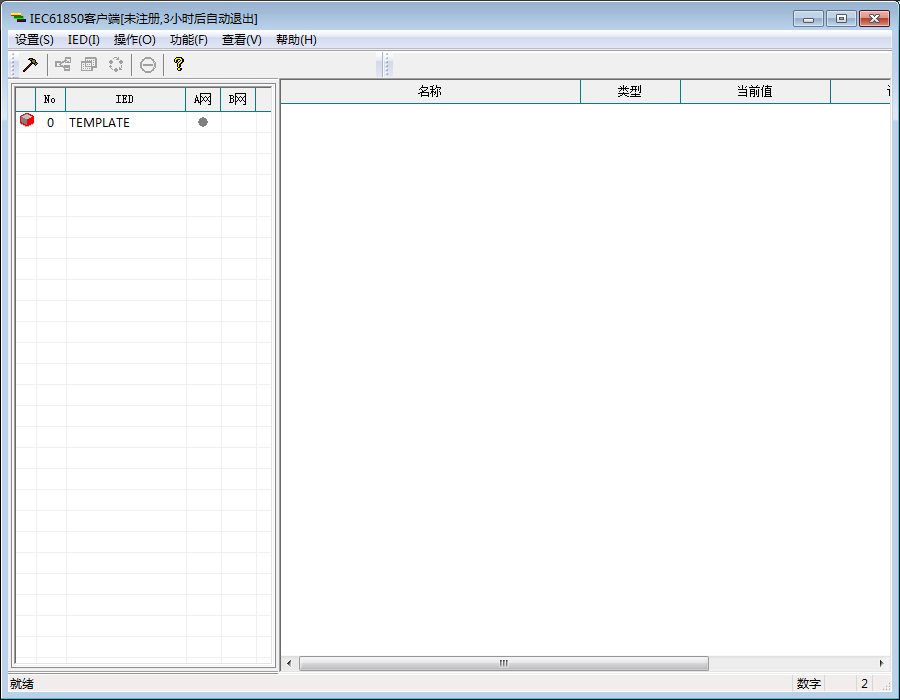Viewport: 900px width, 700px height.
Task: Open the IED(I) menu
Action: (84, 40)
